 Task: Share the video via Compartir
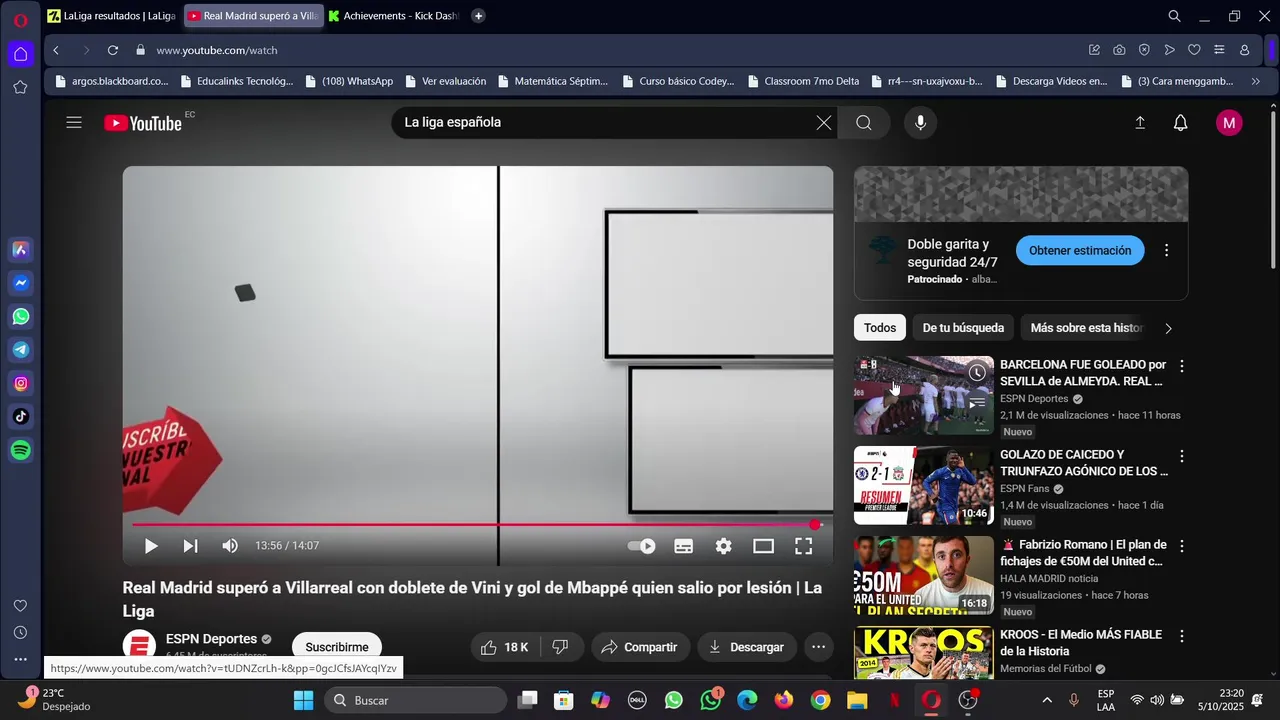[640, 647]
